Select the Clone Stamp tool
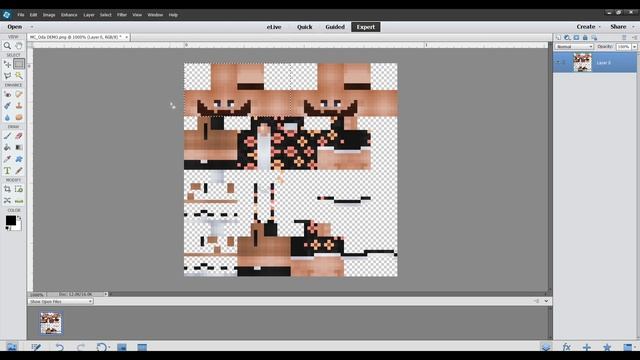The width and height of the screenshot is (640, 360). pos(19,106)
